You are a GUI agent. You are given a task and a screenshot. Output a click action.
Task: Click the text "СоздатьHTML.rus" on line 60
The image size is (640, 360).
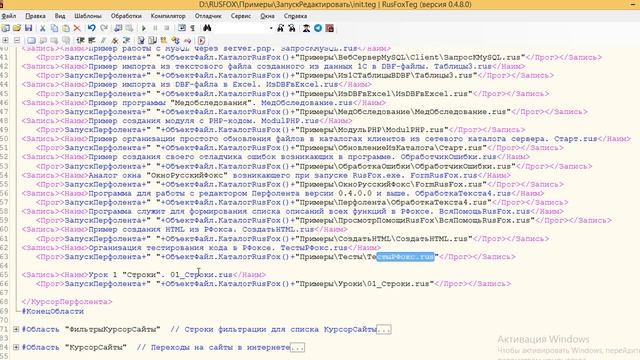278,229
